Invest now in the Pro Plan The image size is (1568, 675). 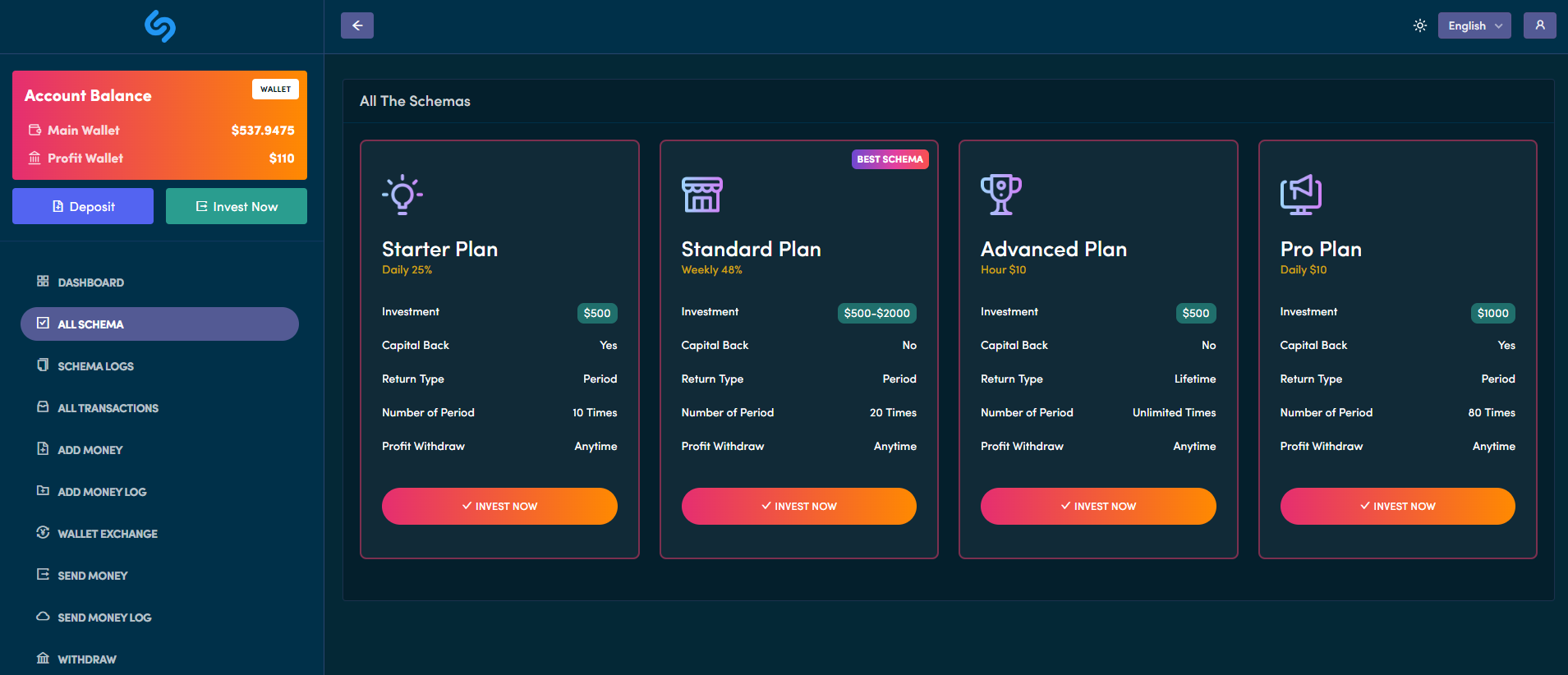coord(1397,506)
